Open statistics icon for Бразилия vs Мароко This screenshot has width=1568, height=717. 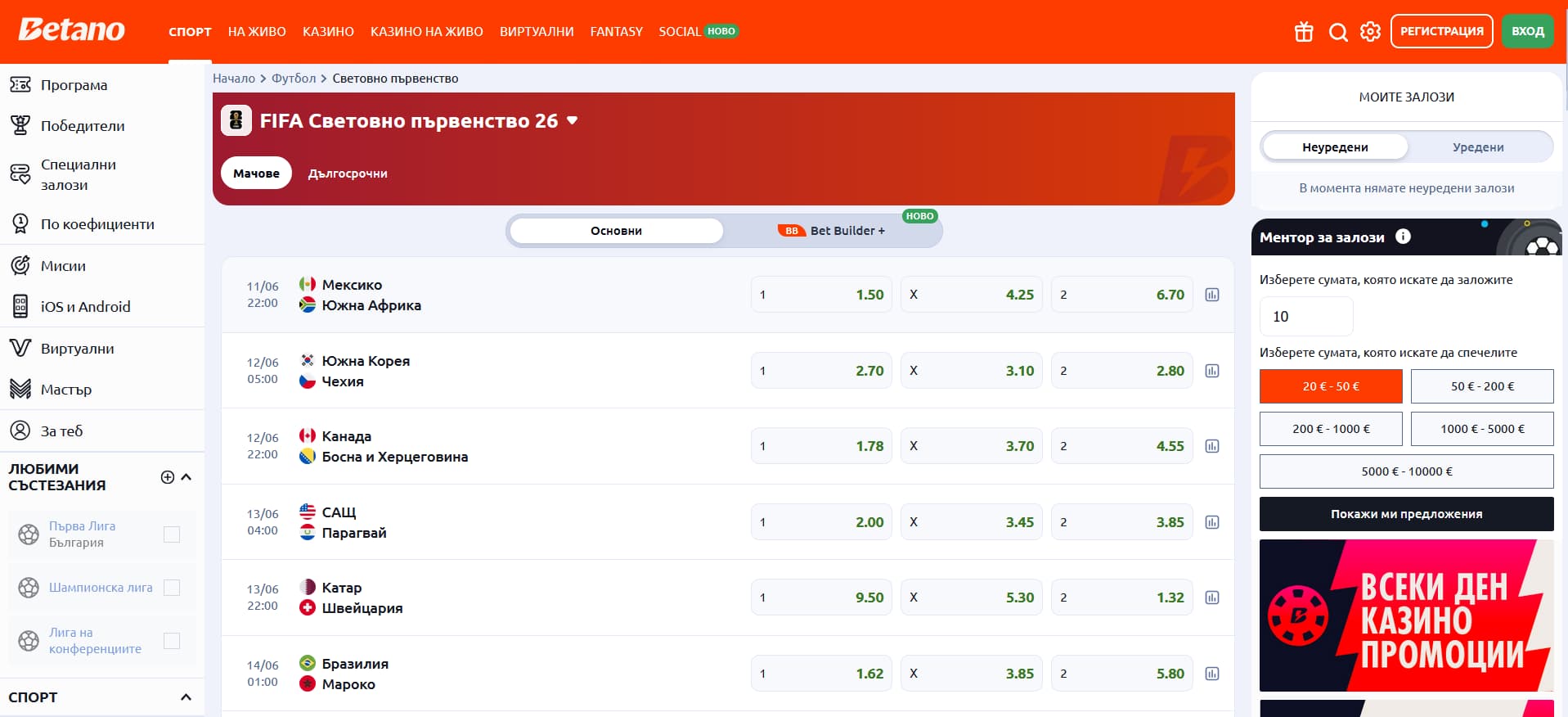coord(1212,674)
